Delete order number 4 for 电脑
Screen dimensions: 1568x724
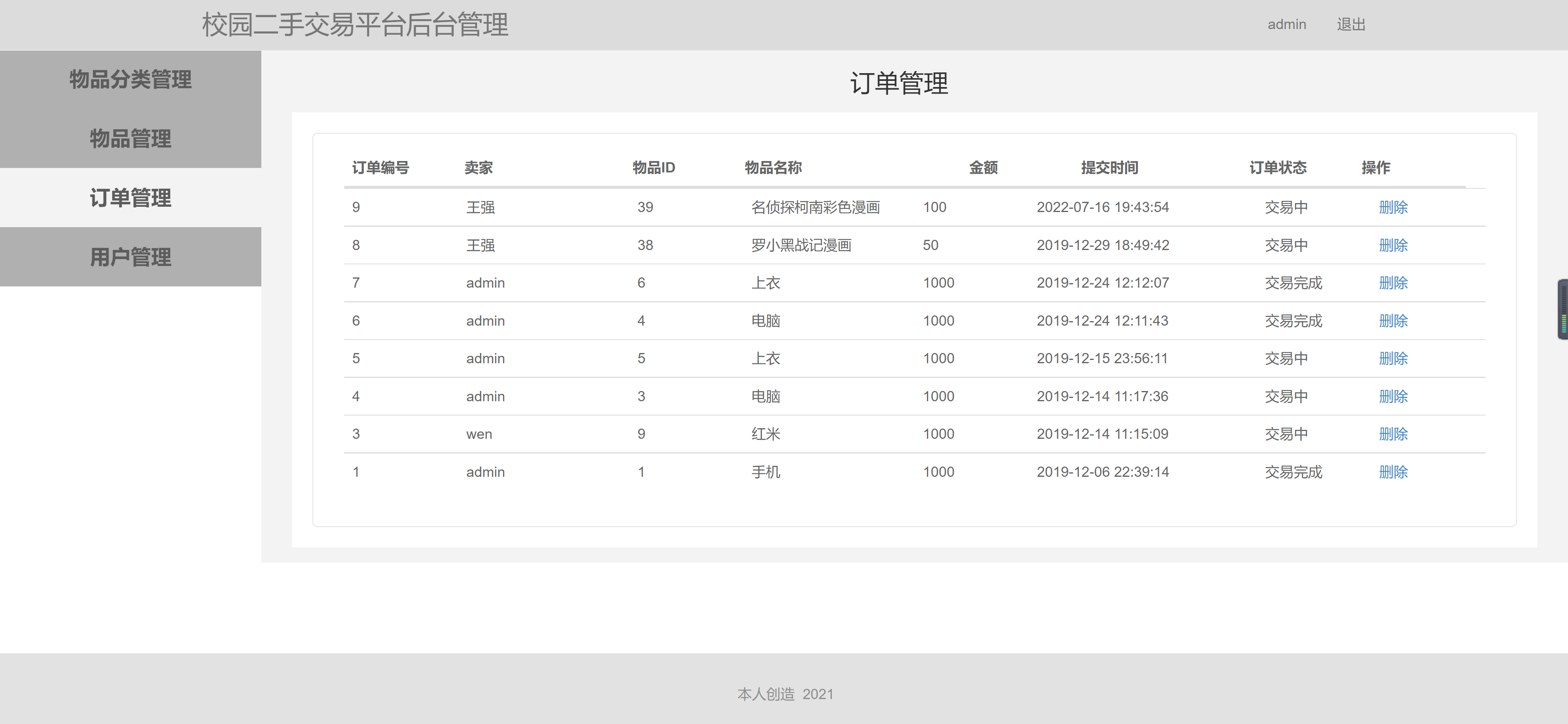tap(1393, 396)
